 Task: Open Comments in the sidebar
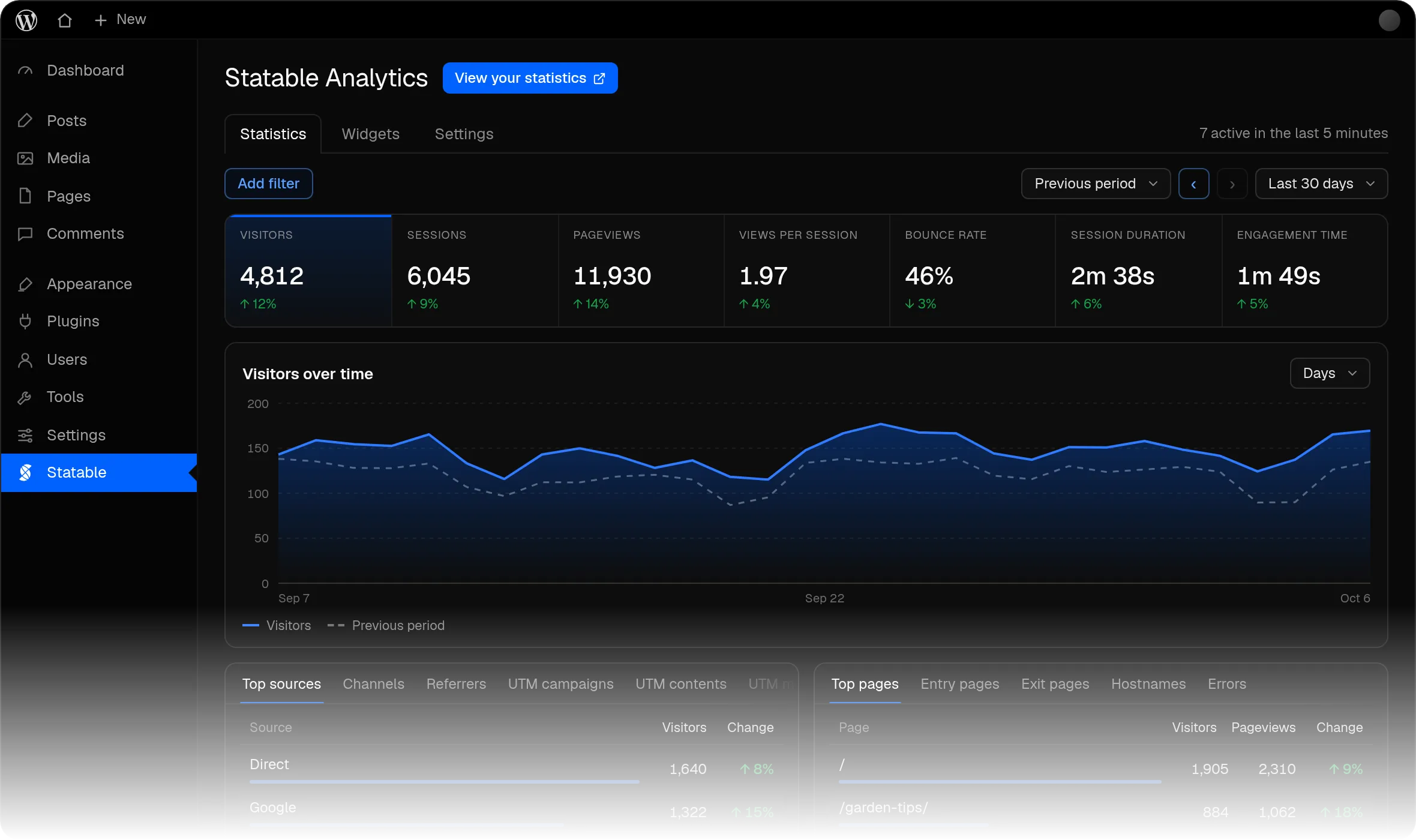pos(99,234)
